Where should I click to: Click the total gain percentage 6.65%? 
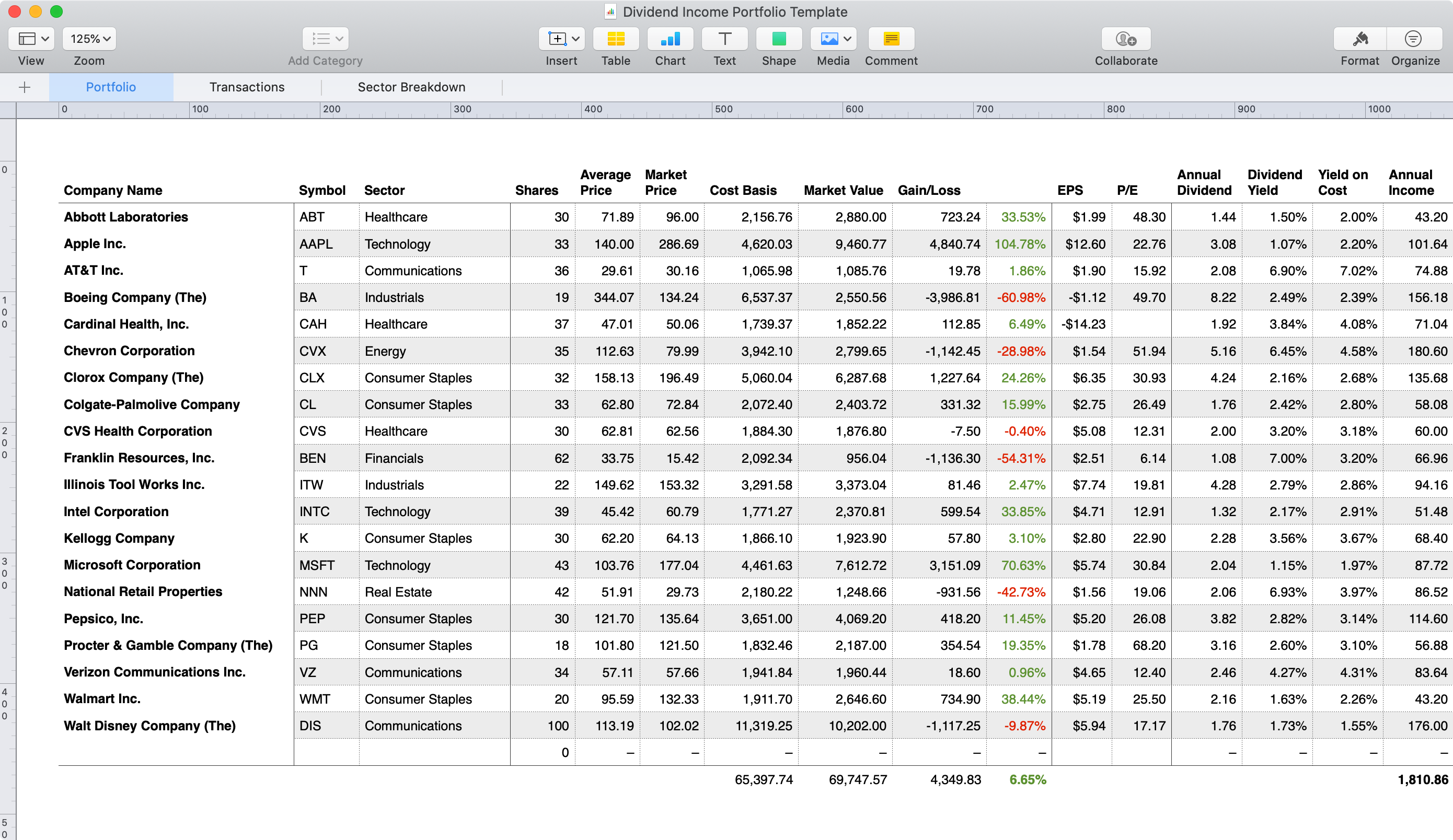pos(1028,779)
